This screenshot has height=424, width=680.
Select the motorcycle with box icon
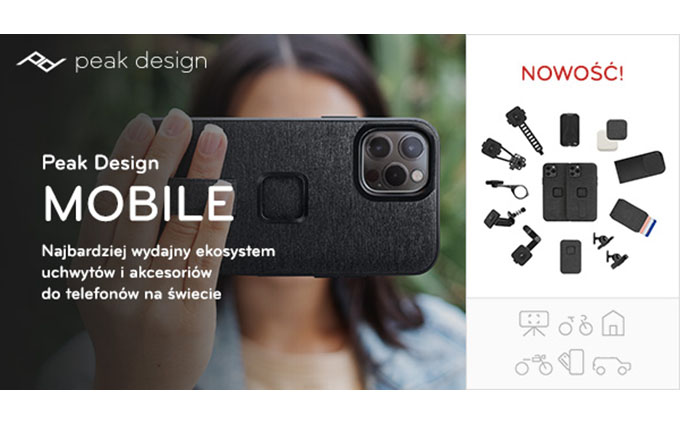coord(534,364)
